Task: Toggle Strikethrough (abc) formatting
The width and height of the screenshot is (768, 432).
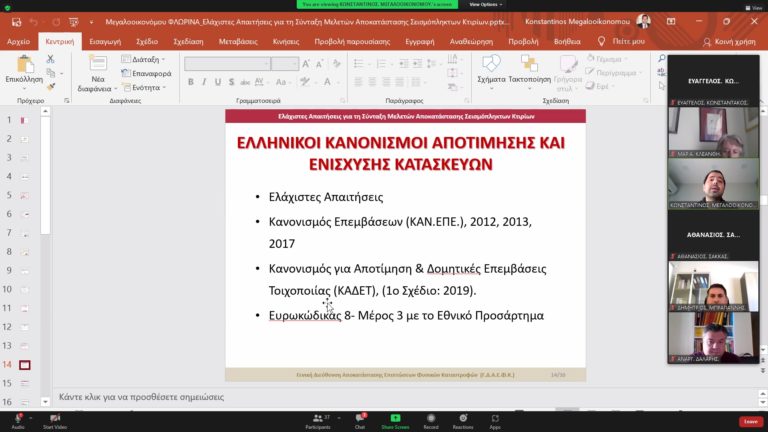Action: tap(245, 82)
